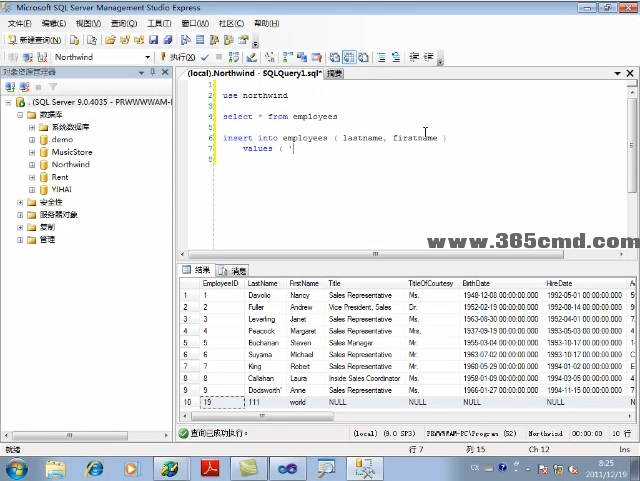The image size is (640, 481).
Task: Click Uncomment Selected Lines icon
Action: coord(396,57)
